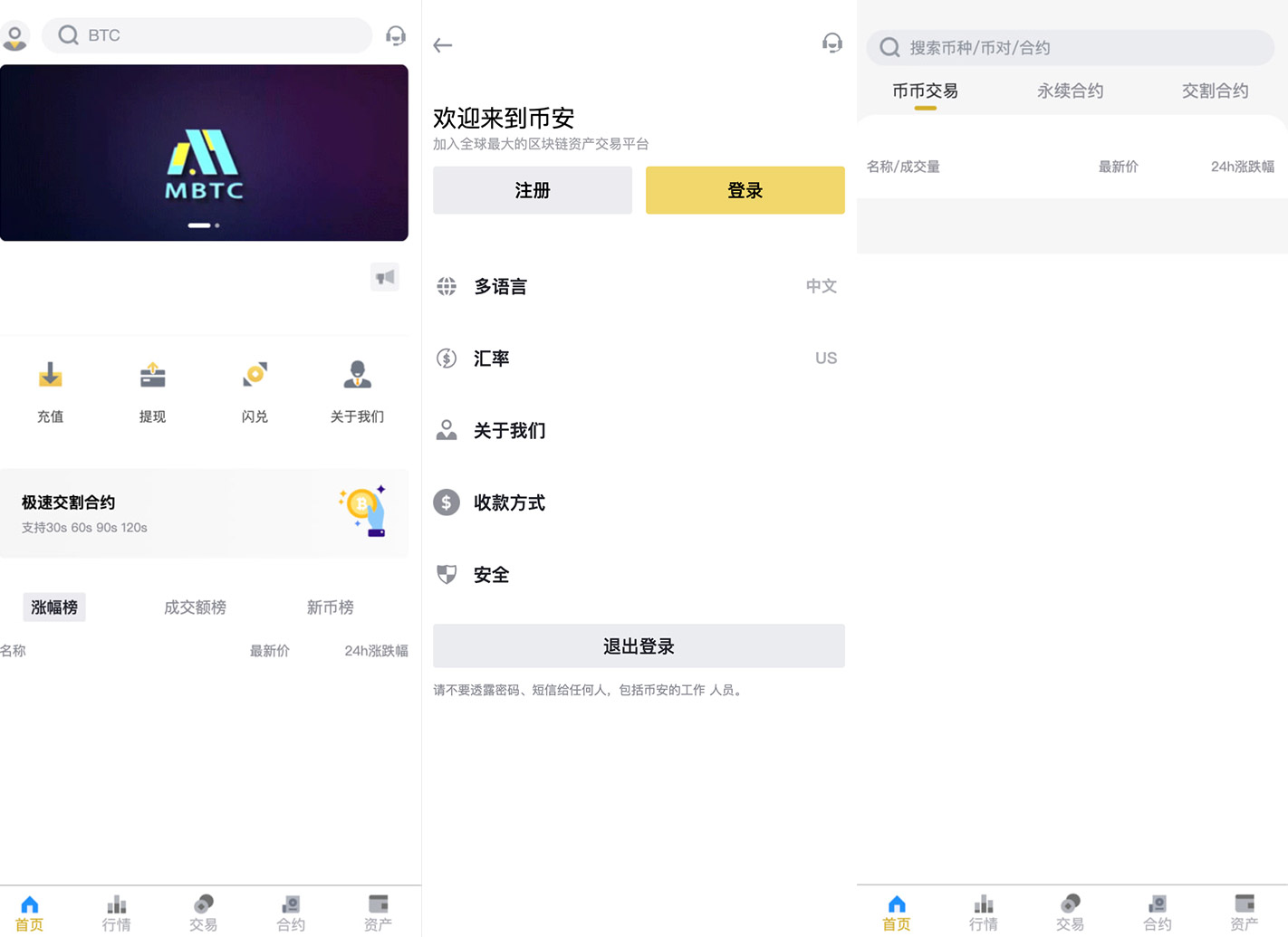Image resolution: width=1288 pixels, height=937 pixels.
Task: Click the BTC search field
Action: coord(207,35)
